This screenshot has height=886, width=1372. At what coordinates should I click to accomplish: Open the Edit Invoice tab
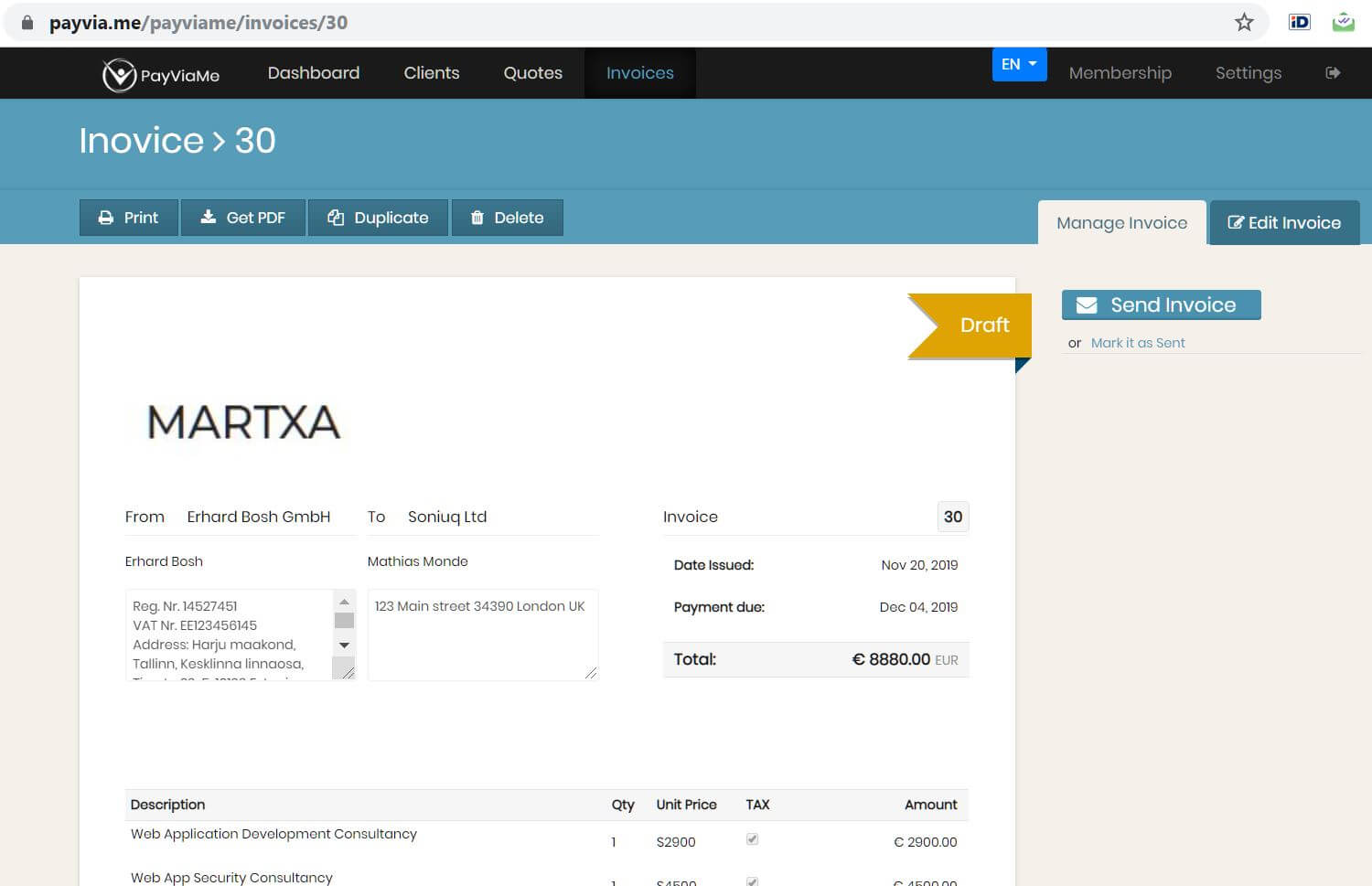[x=1285, y=223]
